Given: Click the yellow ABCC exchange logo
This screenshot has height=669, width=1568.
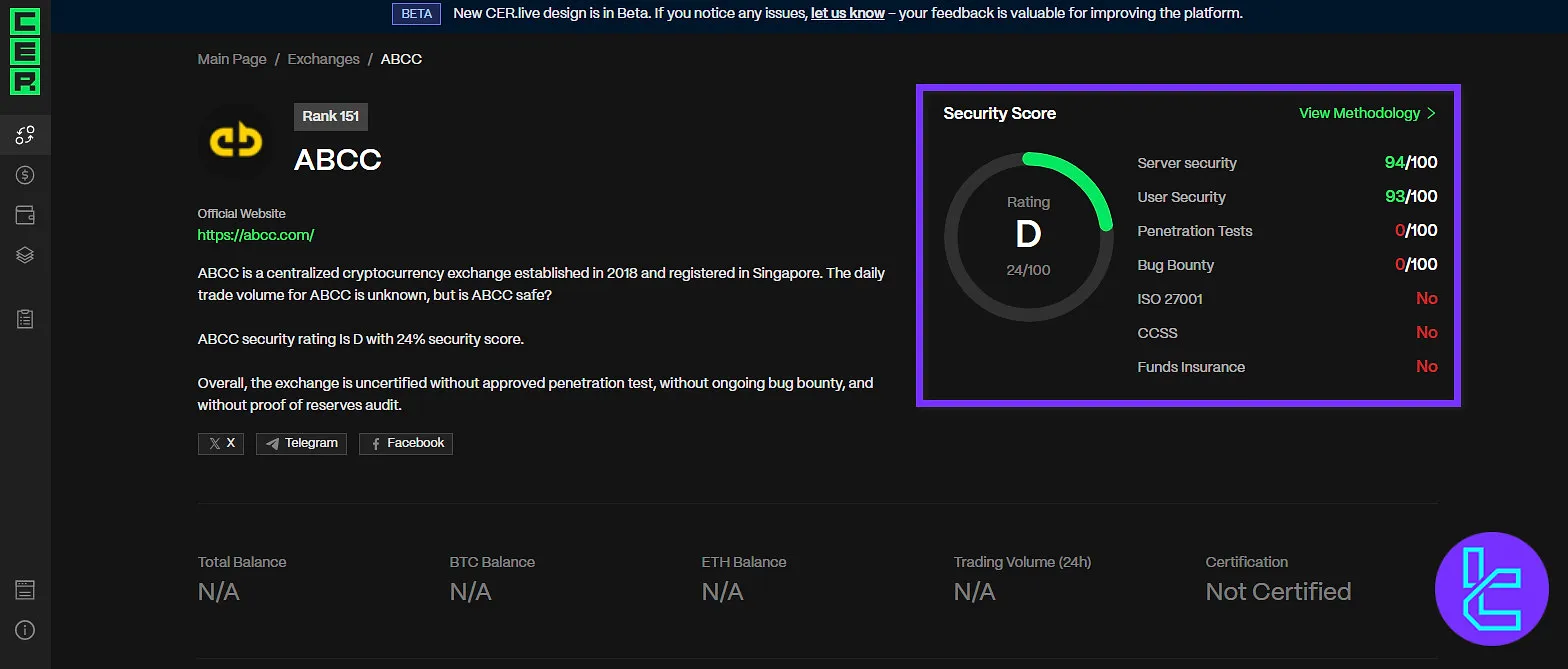Looking at the screenshot, I should (235, 142).
